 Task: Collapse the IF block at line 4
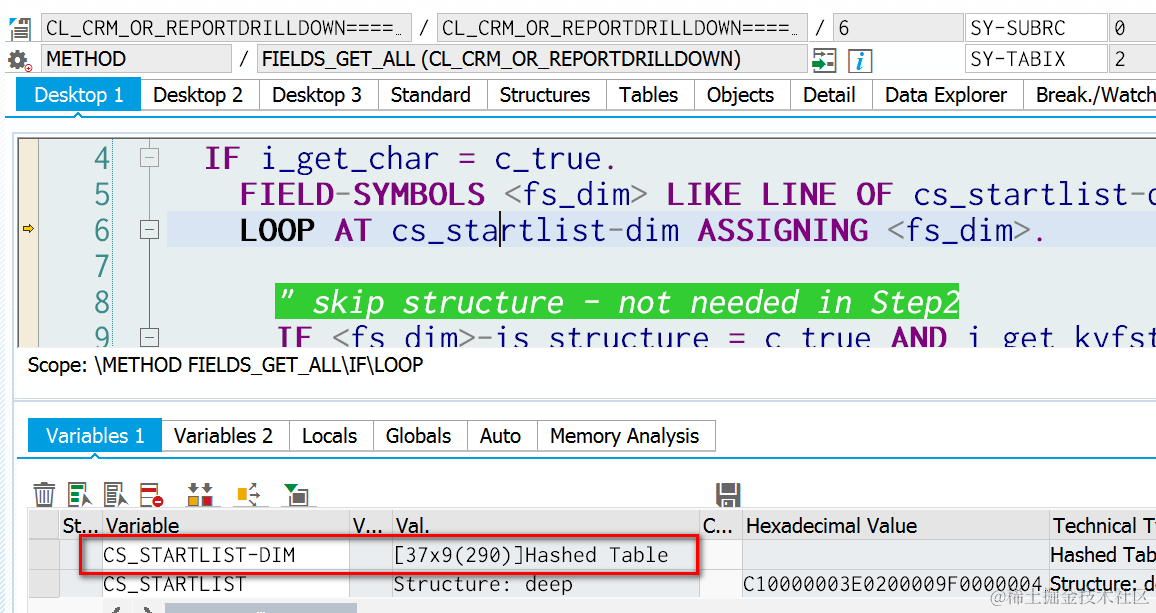coord(150,158)
